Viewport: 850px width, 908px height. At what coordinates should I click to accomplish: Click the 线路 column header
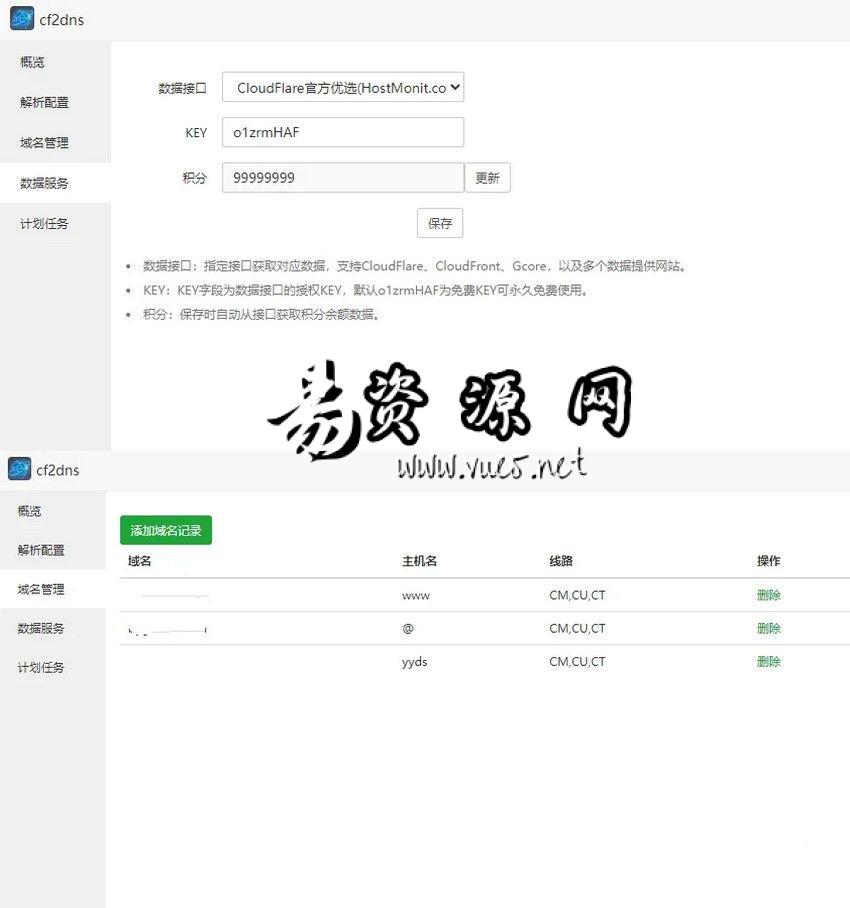[560, 561]
